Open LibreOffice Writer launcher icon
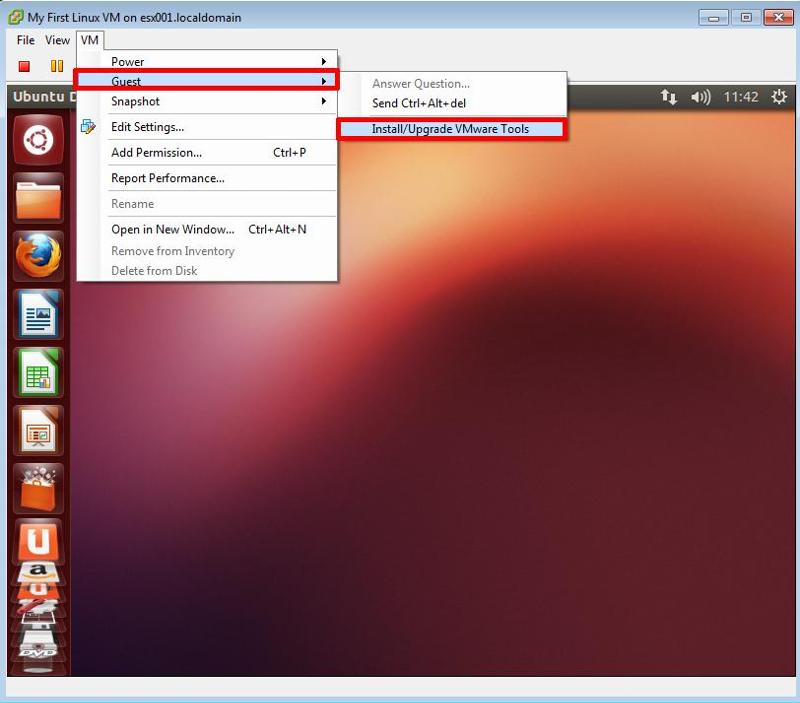Image resolution: width=800 pixels, height=703 pixels. point(38,314)
